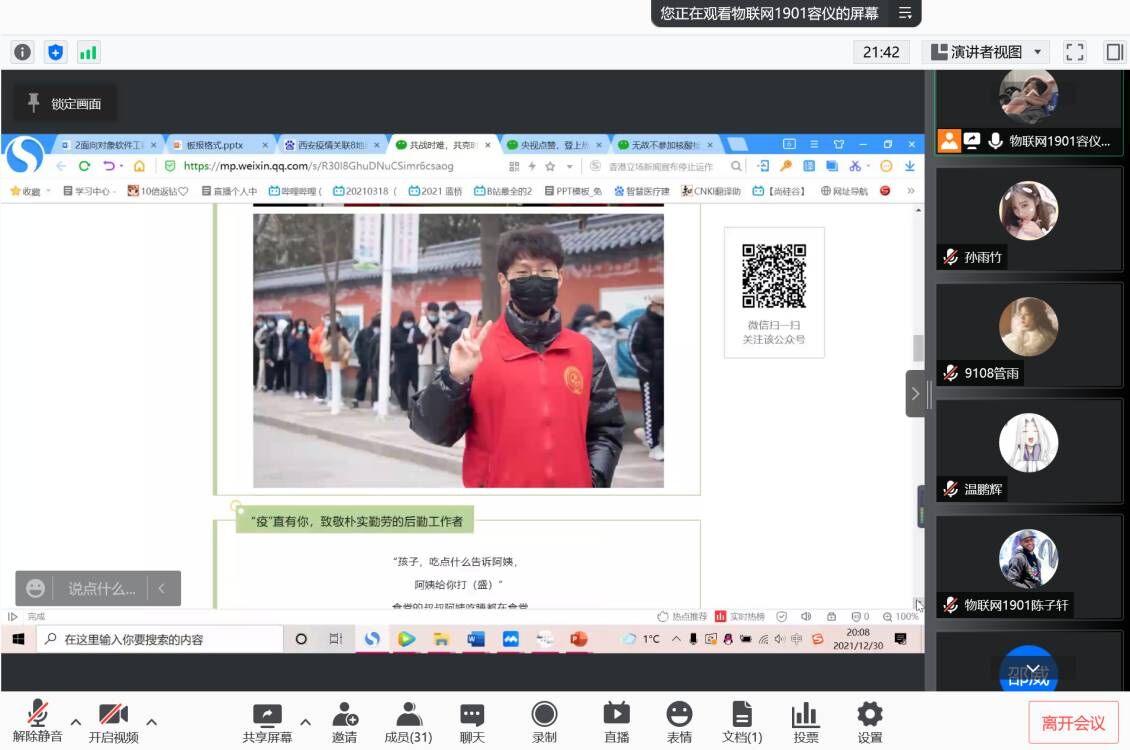
Task: Select the 孙雨竹 participant tile
Action: (1029, 219)
